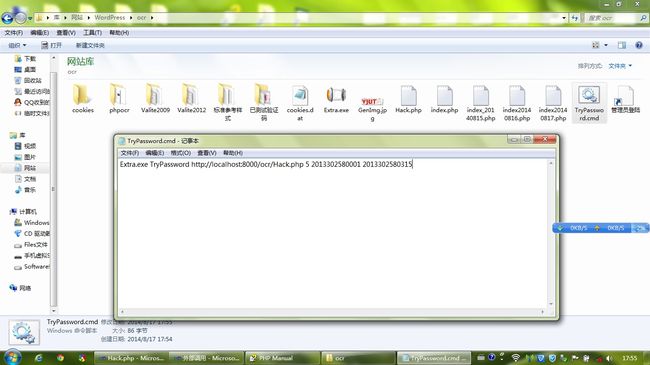This screenshot has width=650, height=365.
Task: Open Notepad's 文件(F) menu
Action: pyautogui.click(x=129, y=153)
